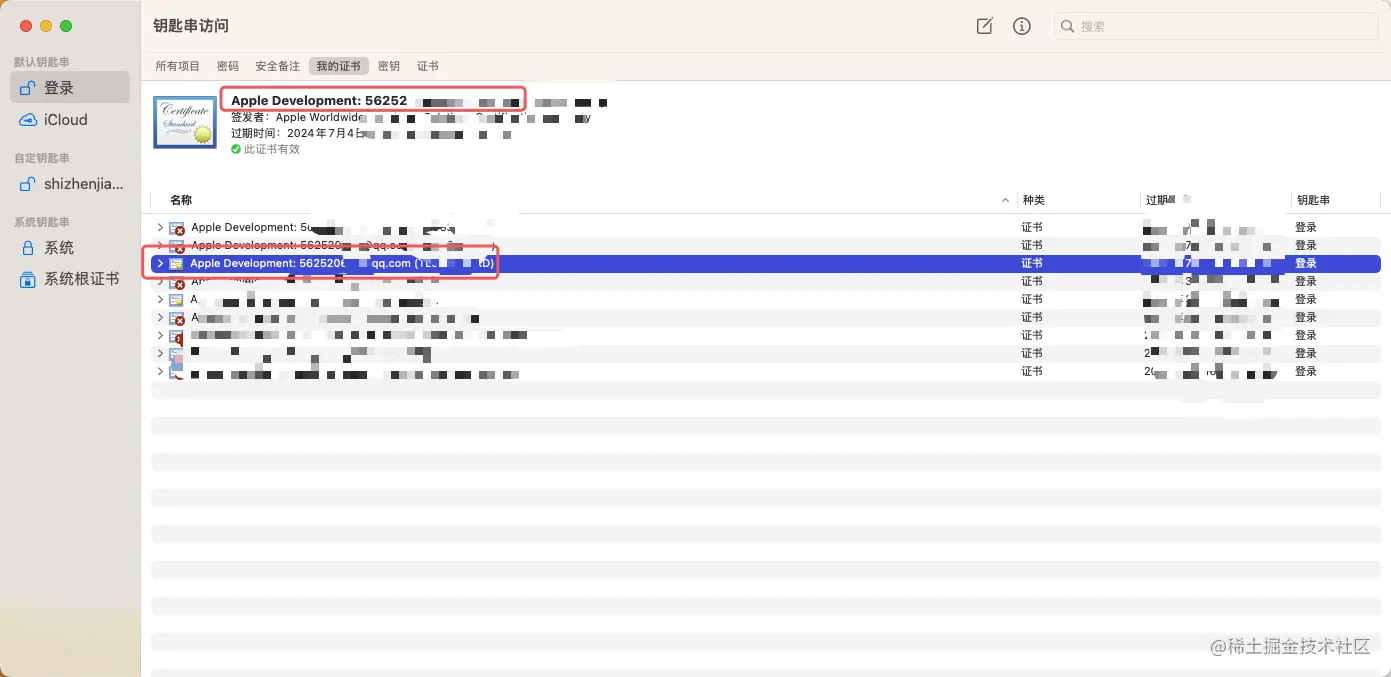Expand the struck-through Apple Development @qq.co row

[x=160, y=245]
